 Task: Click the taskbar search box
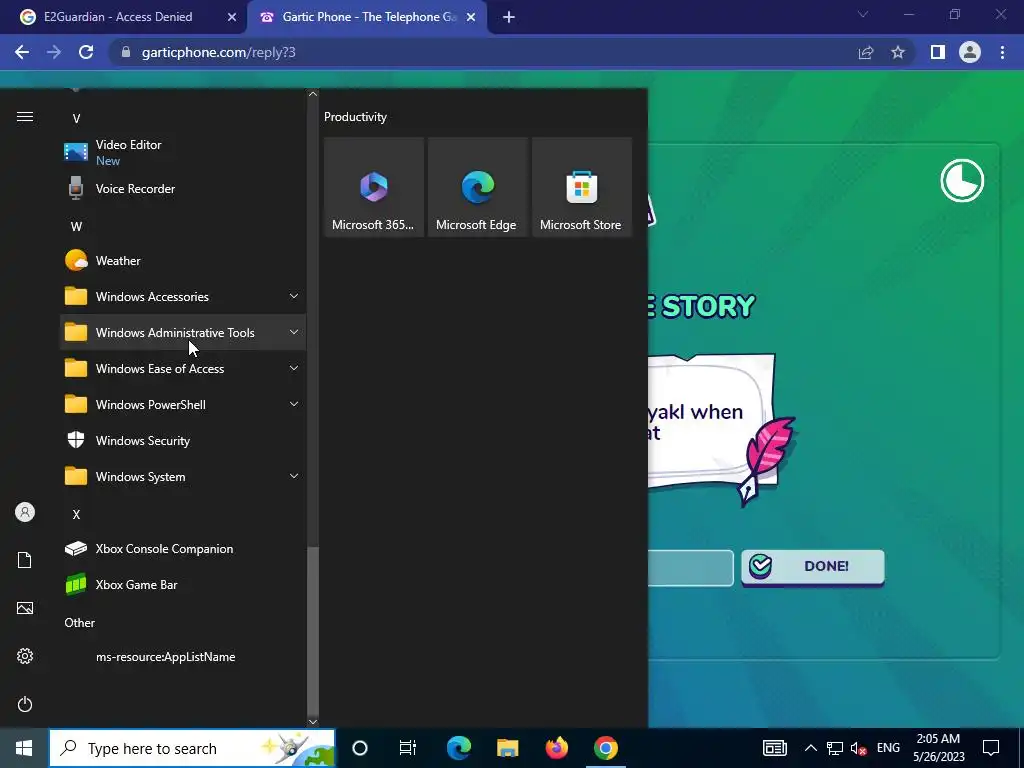pyautogui.click(x=192, y=748)
